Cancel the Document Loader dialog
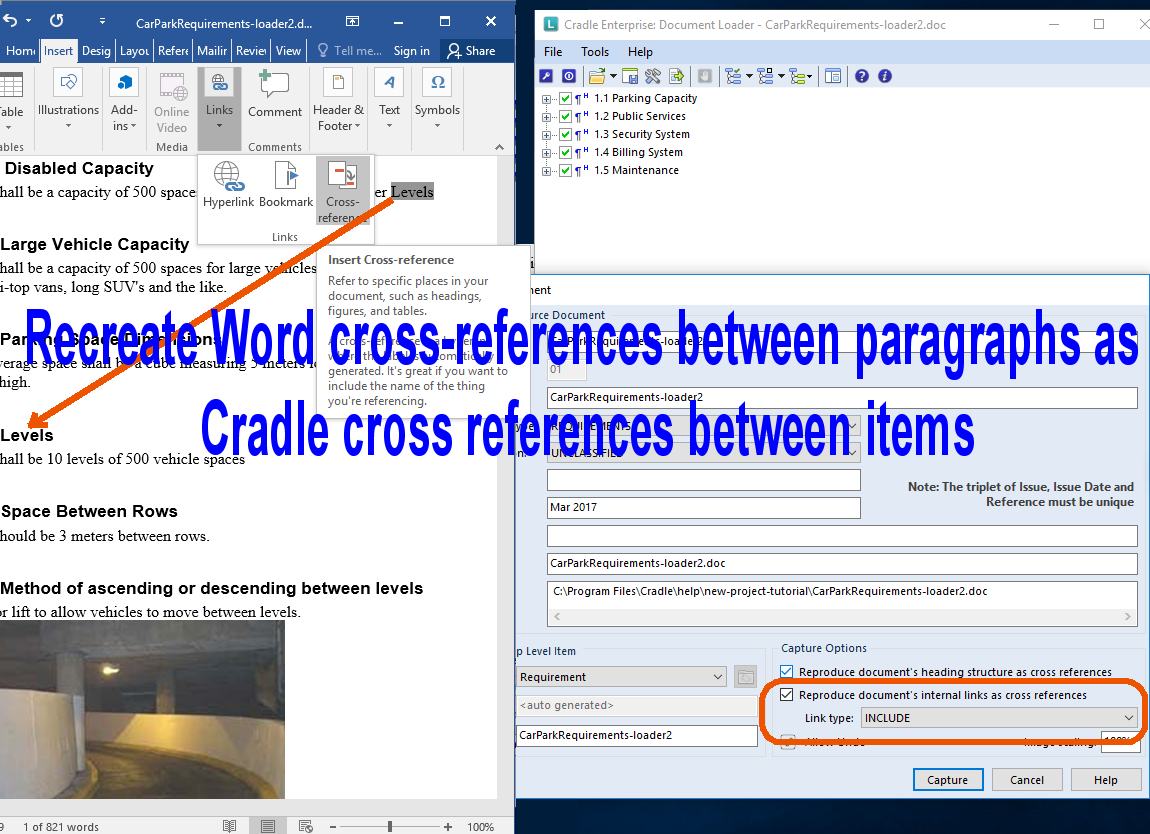This screenshot has width=1150, height=834. point(1027,779)
